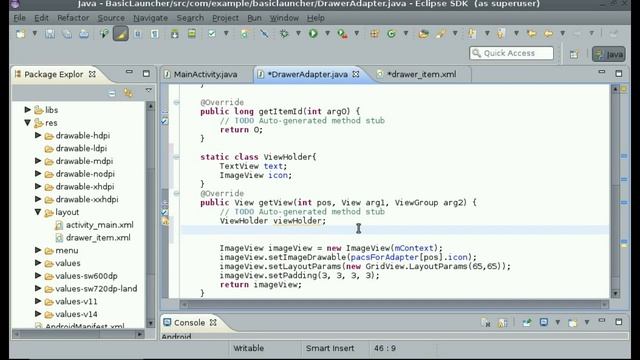Toggle Show Whitespace Characters button
The height and width of the screenshot is (360, 640).
(x=155, y=34)
